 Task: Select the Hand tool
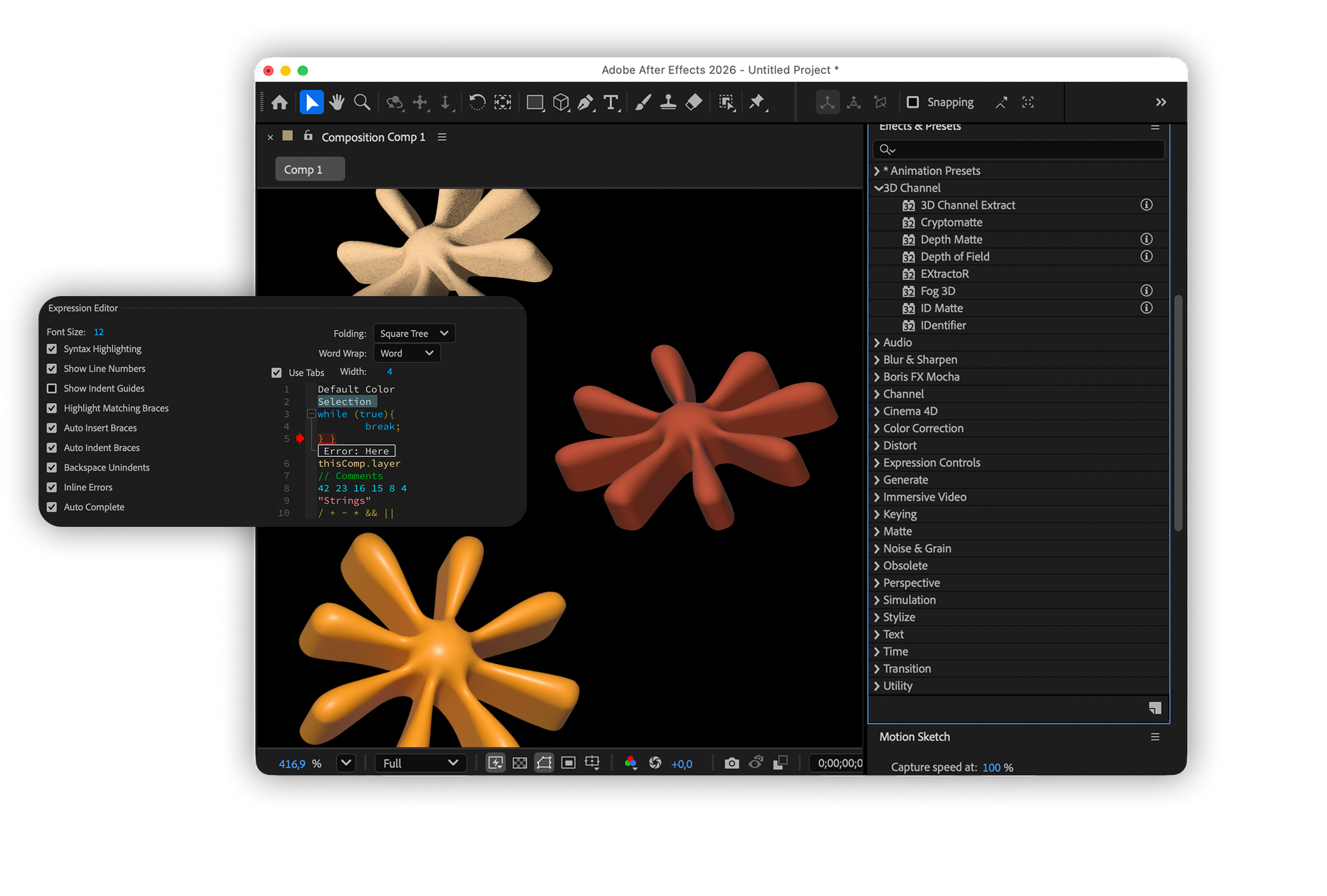(337, 103)
